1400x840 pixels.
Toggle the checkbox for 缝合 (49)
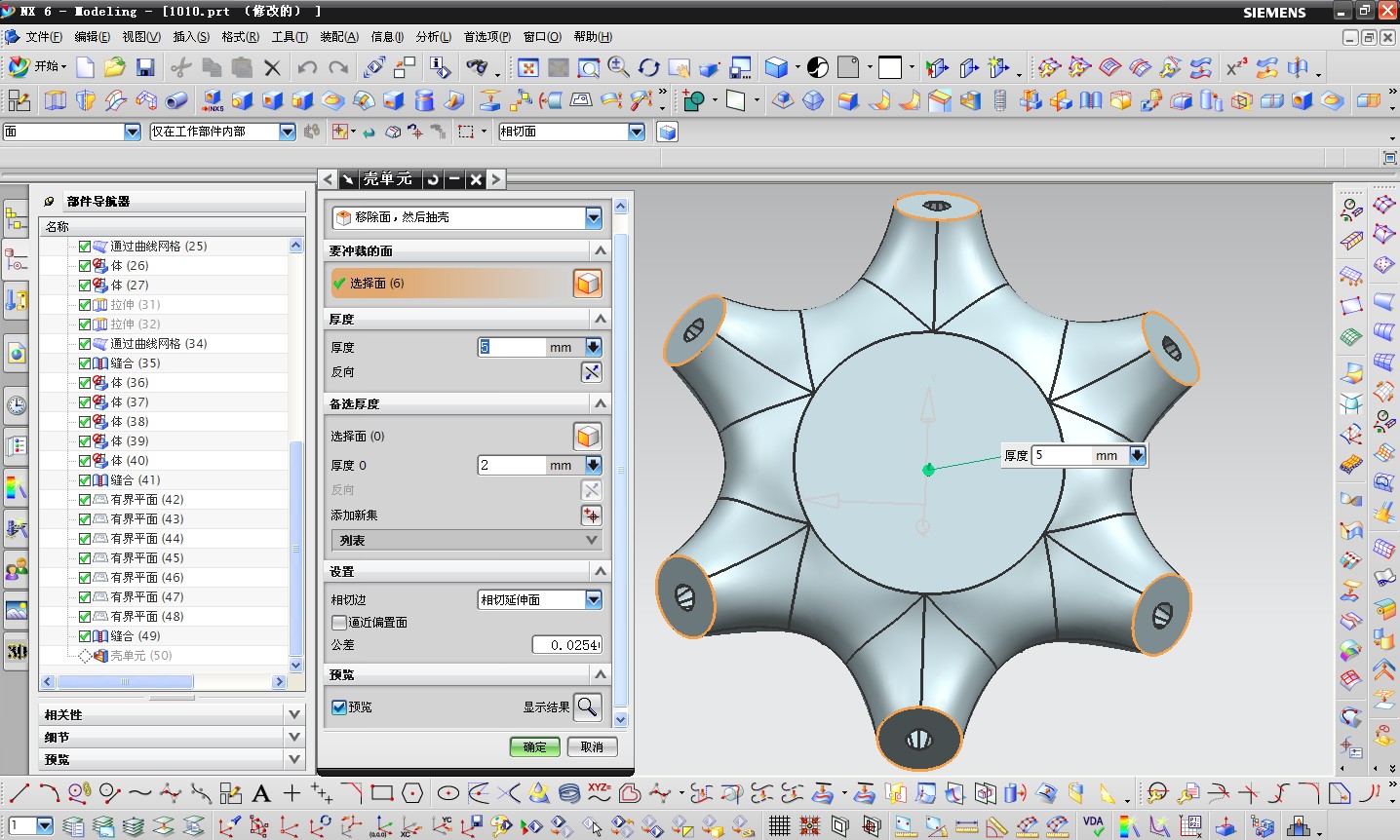(85, 636)
